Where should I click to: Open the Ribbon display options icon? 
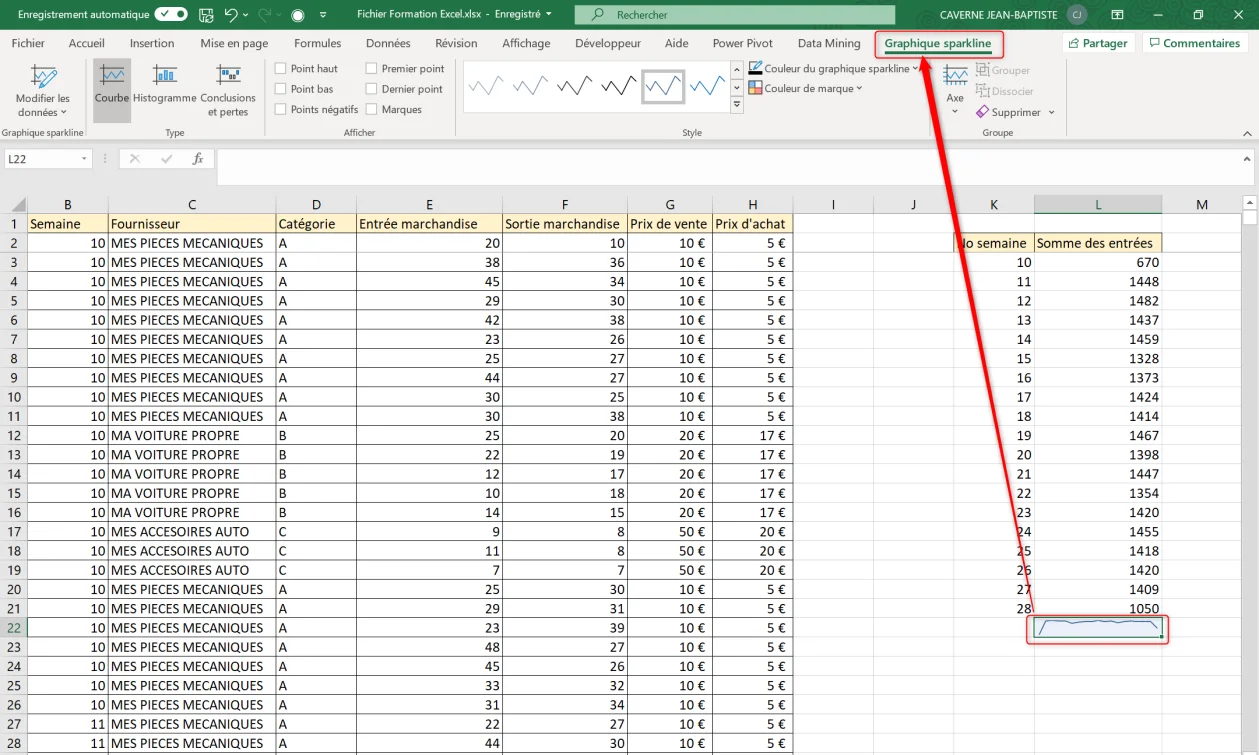click(1118, 15)
